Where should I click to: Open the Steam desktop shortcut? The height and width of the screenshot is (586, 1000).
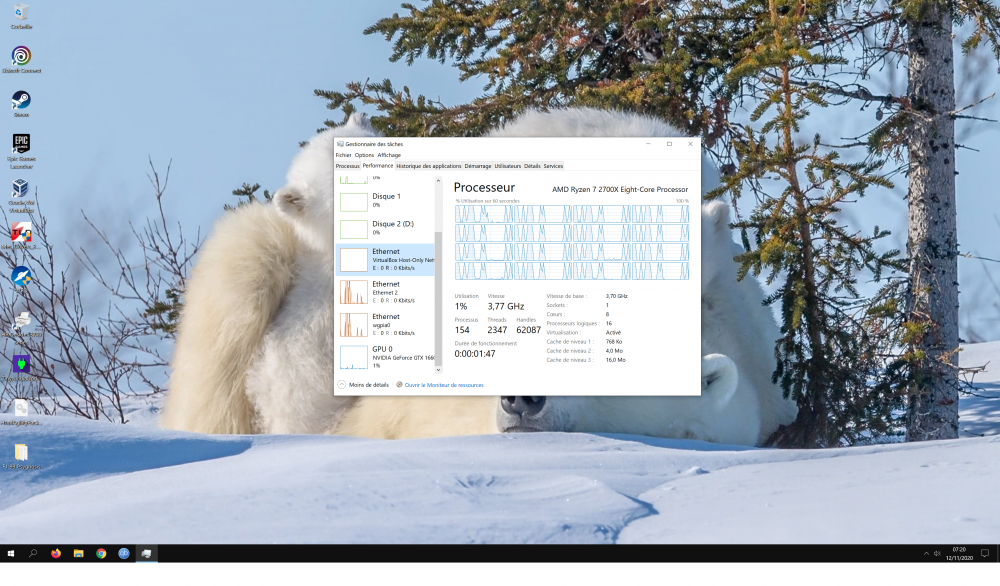coord(21,103)
